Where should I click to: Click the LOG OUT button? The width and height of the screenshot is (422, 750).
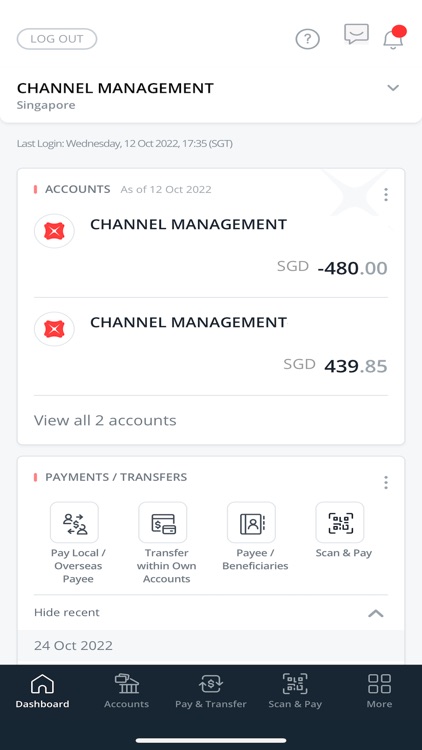click(57, 39)
